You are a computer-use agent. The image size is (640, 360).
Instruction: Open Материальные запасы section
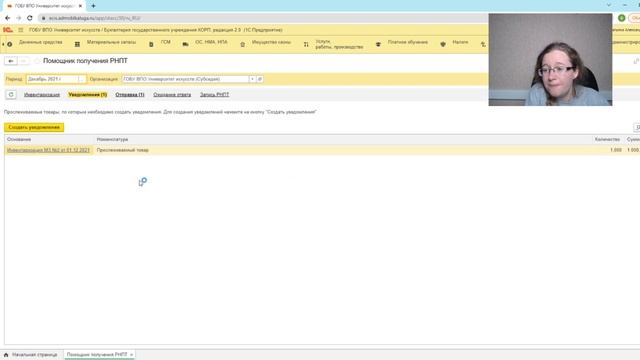(x=111, y=42)
